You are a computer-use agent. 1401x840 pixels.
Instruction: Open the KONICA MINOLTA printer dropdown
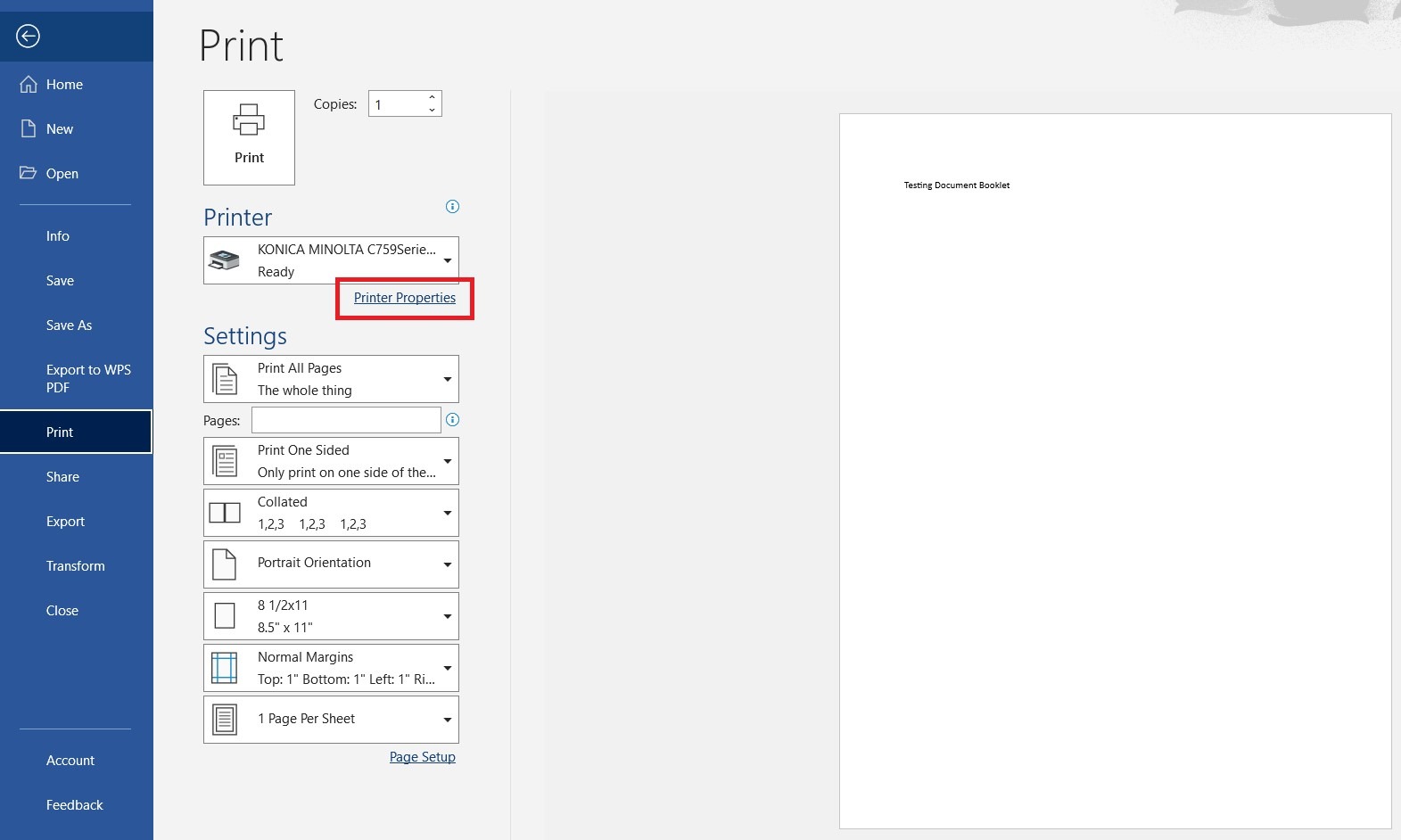coord(331,260)
